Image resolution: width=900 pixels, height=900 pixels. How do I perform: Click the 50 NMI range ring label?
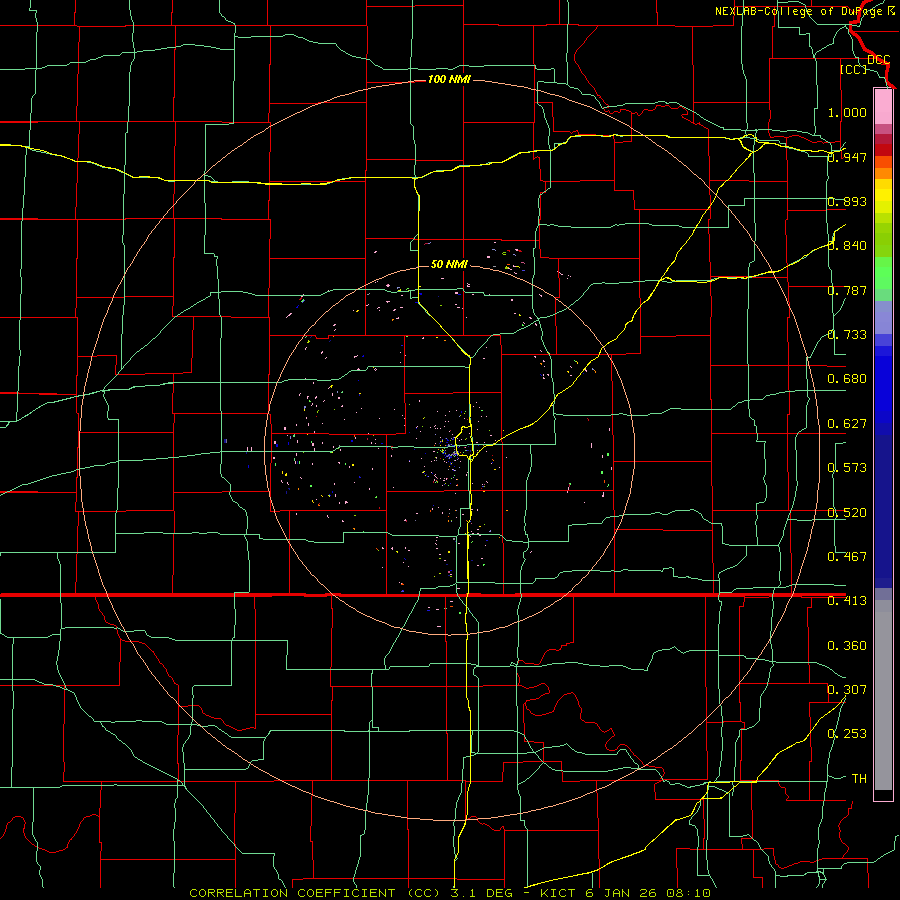point(449,264)
